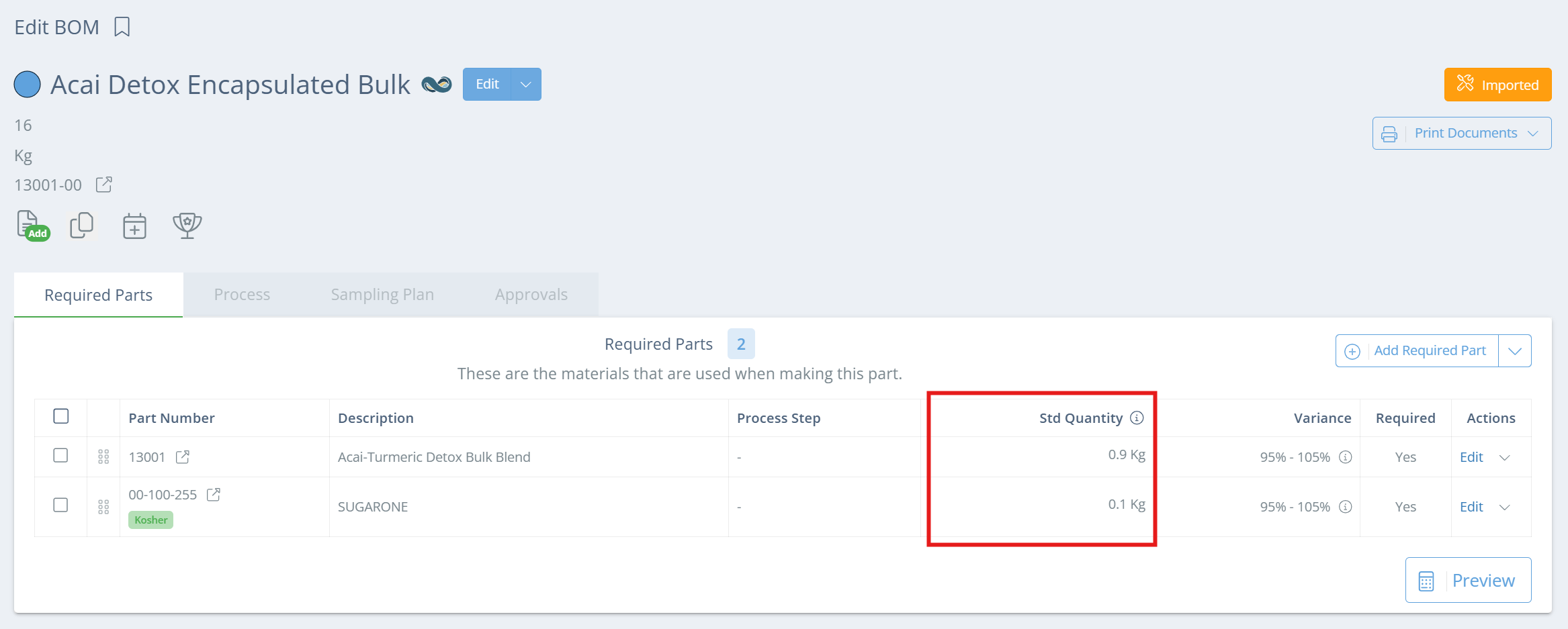The width and height of the screenshot is (1568, 629).
Task: Click the Add document icon
Action: [33, 226]
